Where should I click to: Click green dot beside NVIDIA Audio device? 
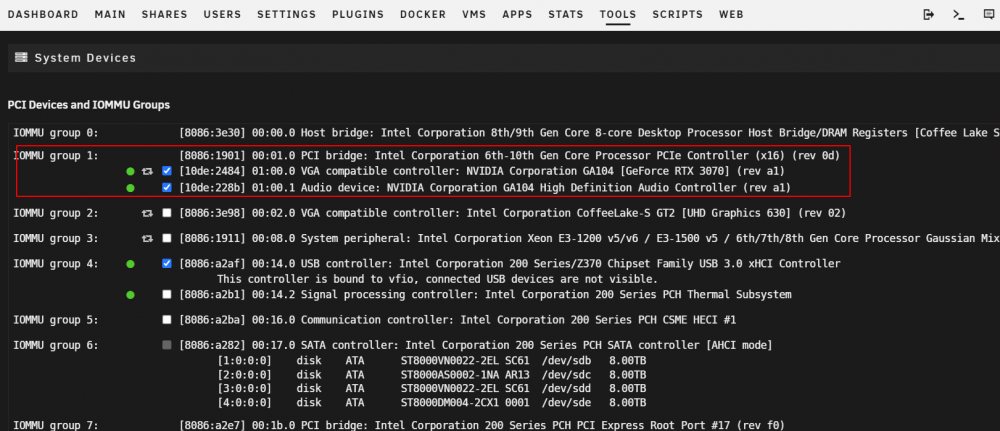tap(131, 188)
